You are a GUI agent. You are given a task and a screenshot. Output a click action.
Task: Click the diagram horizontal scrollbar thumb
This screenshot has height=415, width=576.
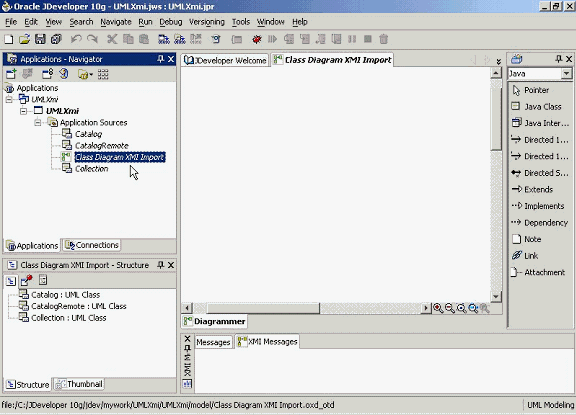click(263, 308)
